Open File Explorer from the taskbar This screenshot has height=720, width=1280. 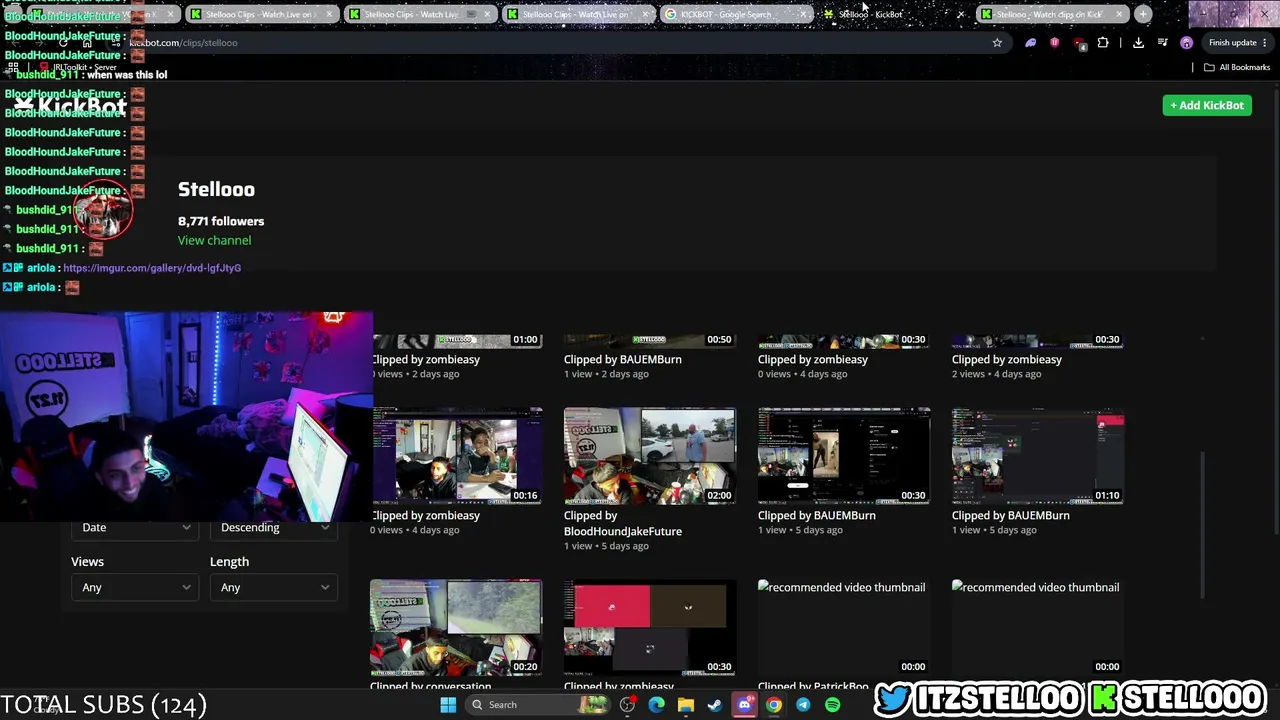(x=685, y=705)
